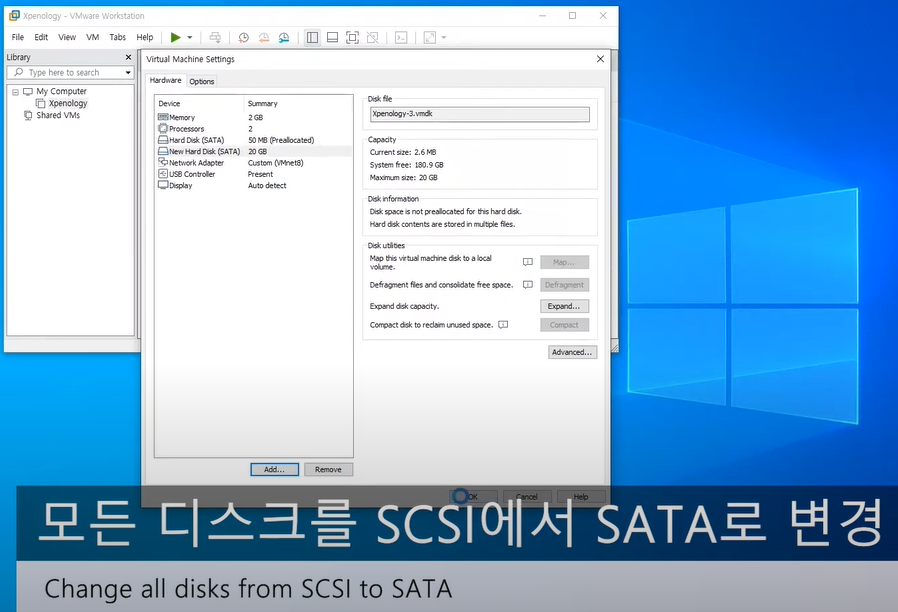This screenshot has width=898, height=612.
Task: Click the Defragment button
Action: click(x=564, y=285)
